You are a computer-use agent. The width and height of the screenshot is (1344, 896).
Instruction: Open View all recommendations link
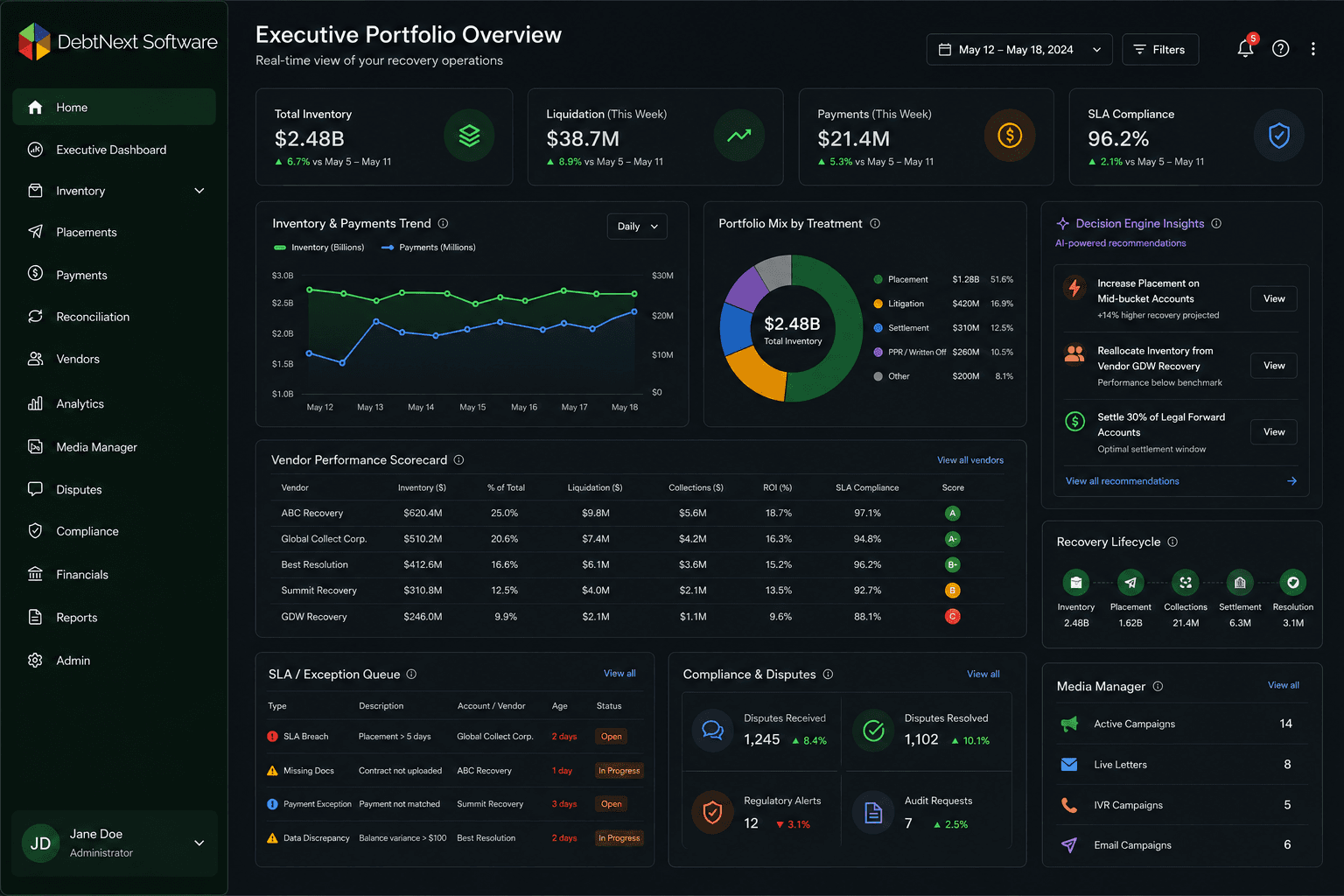tap(1122, 481)
